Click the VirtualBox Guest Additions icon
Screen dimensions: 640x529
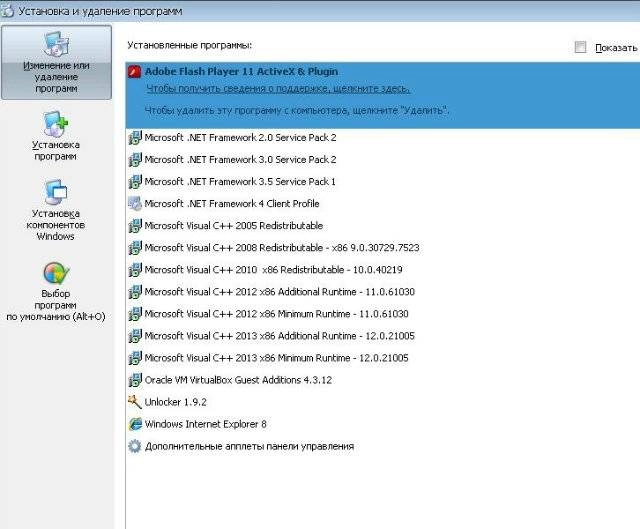pos(135,380)
